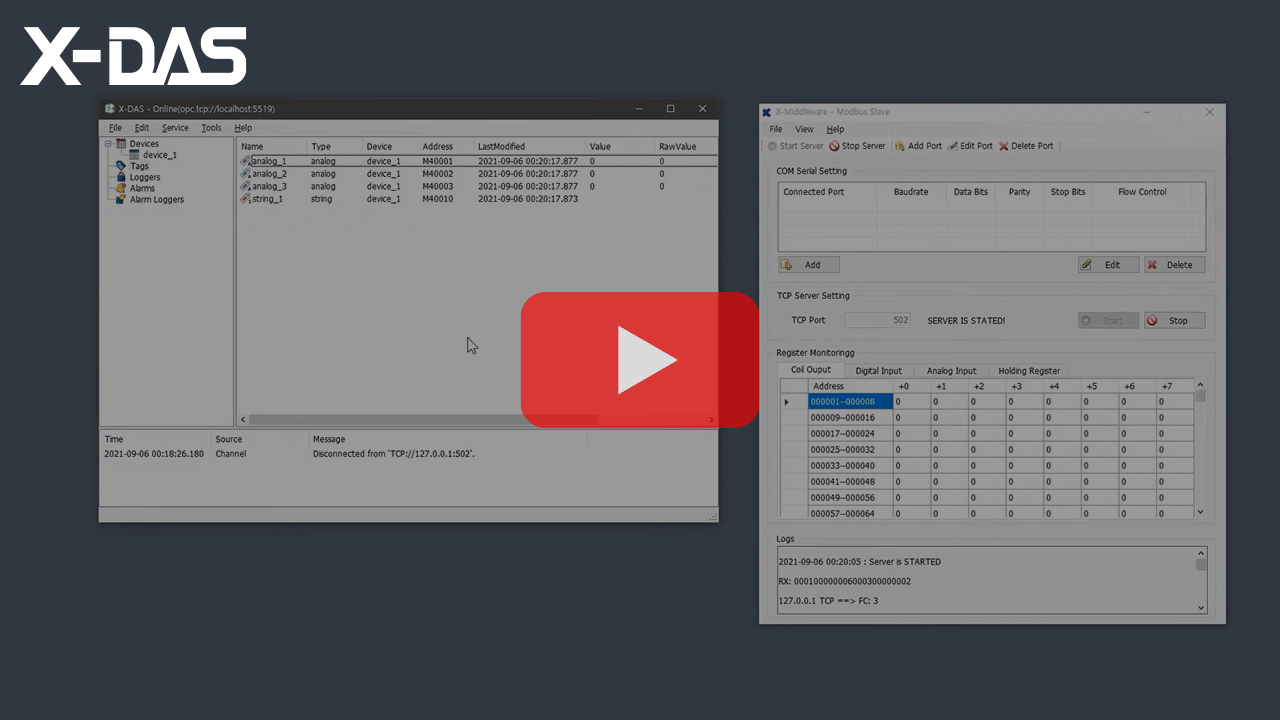This screenshot has height=720, width=1280.
Task: Click Stop Server in the Modbus toolbar
Action: (857, 146)
